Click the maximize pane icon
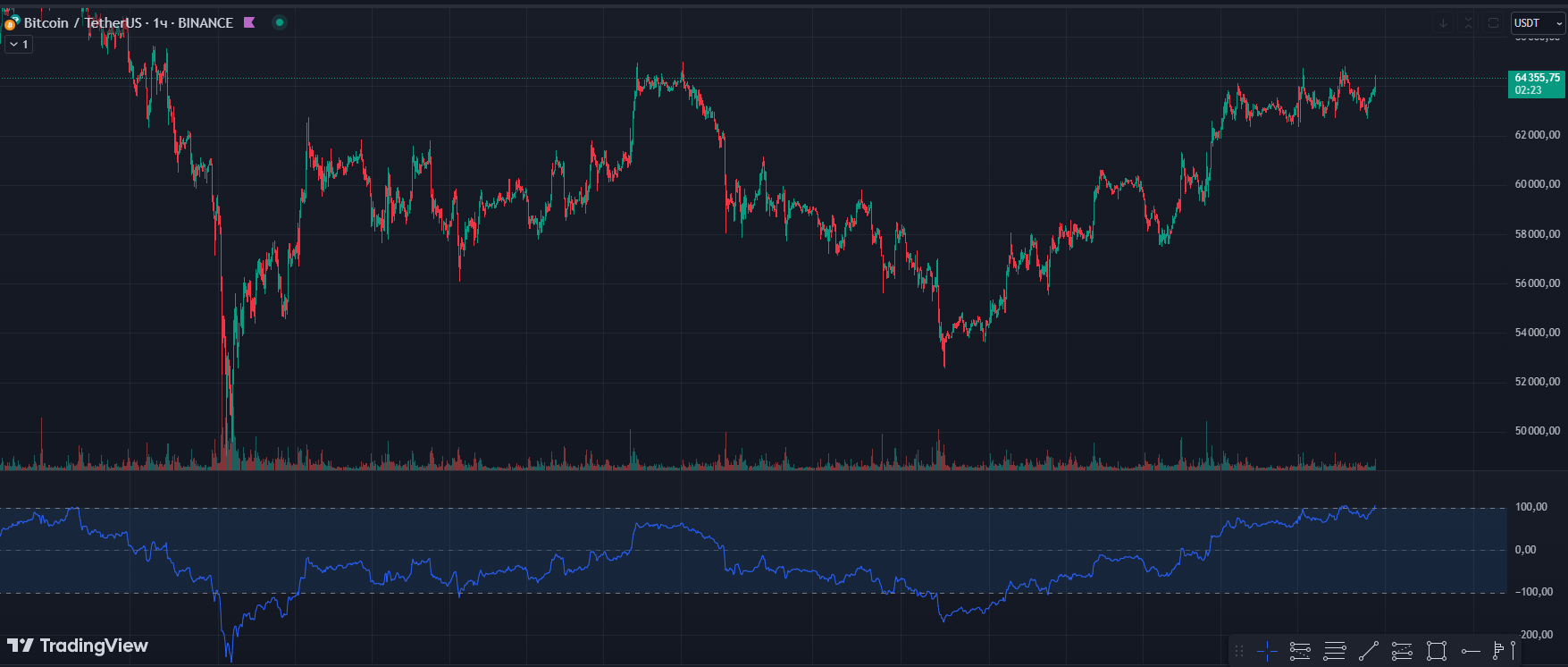1568x667 pixels. click(x=1493, y=23)
